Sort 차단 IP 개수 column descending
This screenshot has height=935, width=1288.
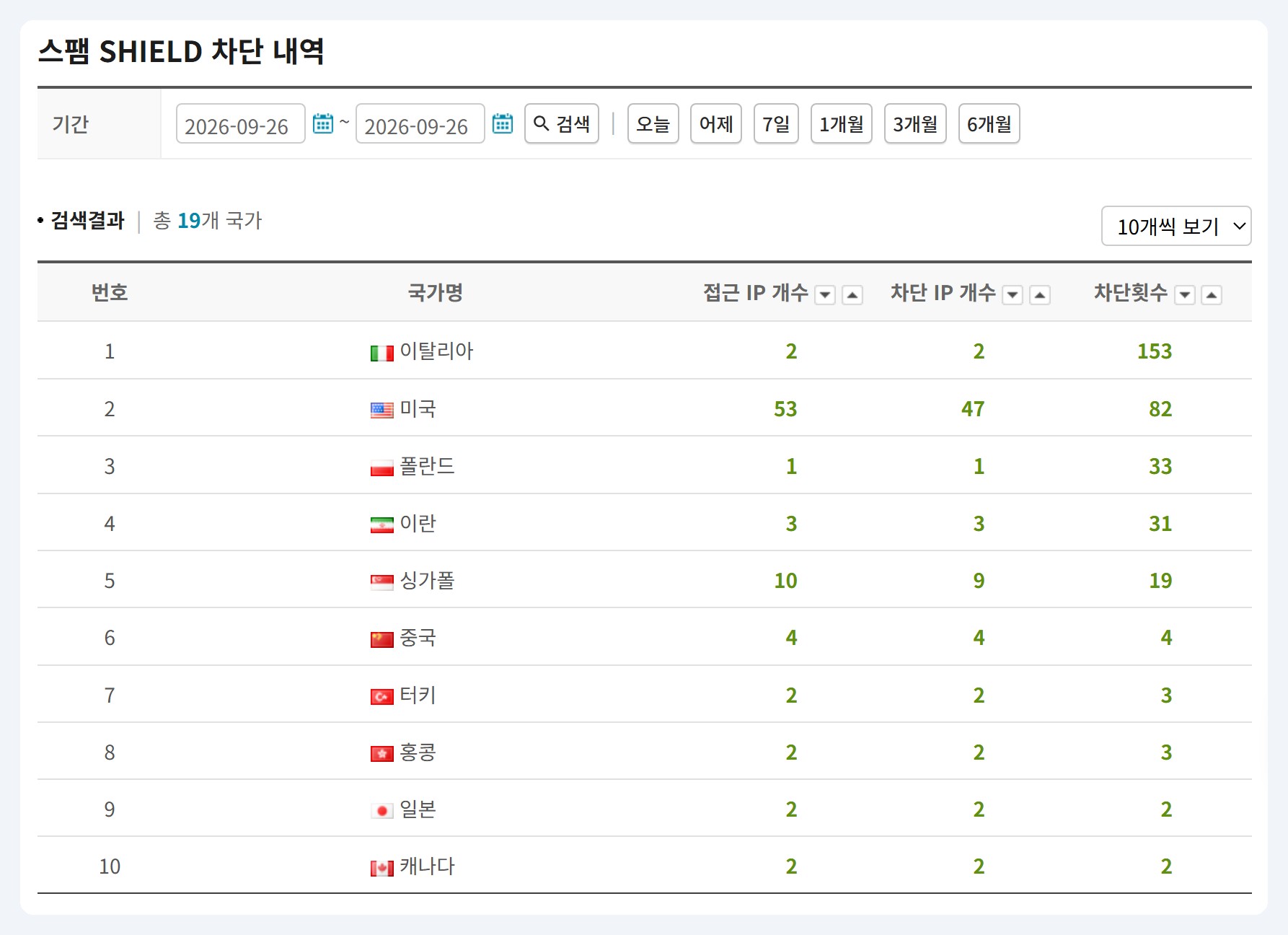point(1013,295)
